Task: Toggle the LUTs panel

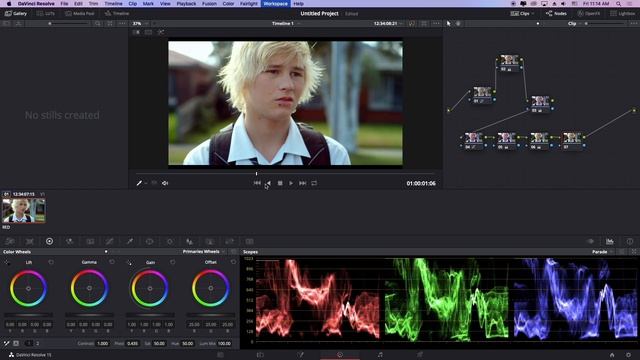Action: point(45,13)
